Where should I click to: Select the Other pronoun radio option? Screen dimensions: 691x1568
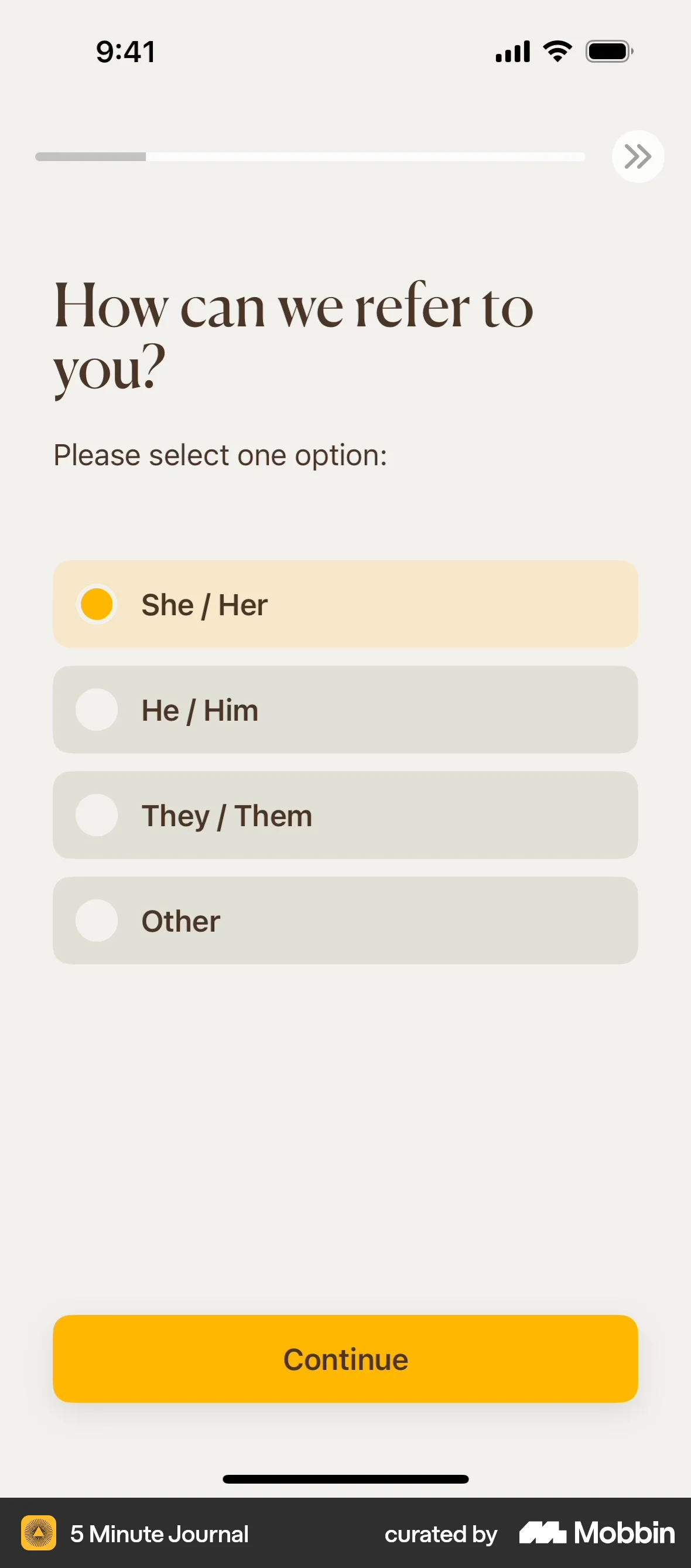click(x=97, y=921)
